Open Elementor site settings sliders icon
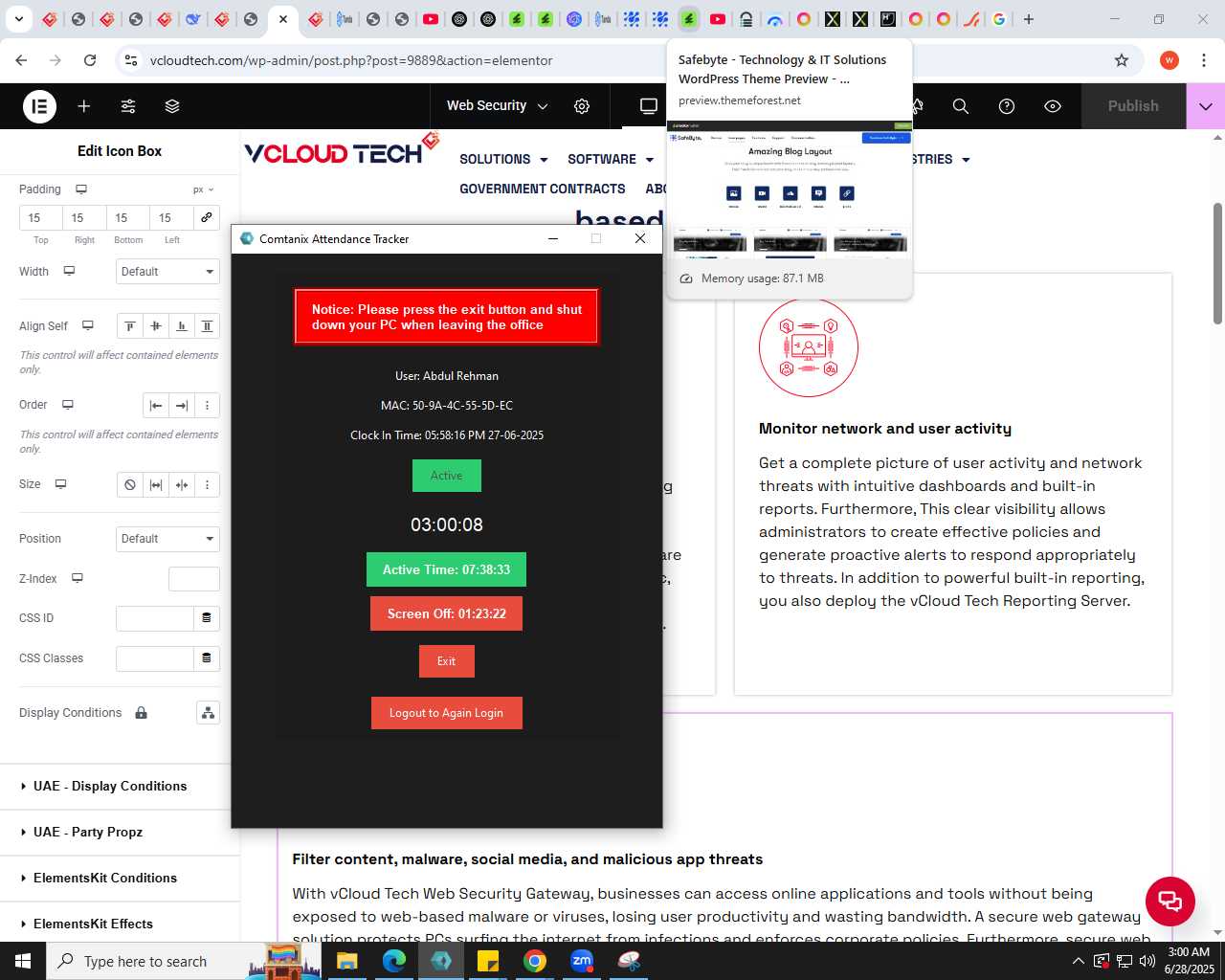The image size is (1225, 980). click(x=128, y=106)
